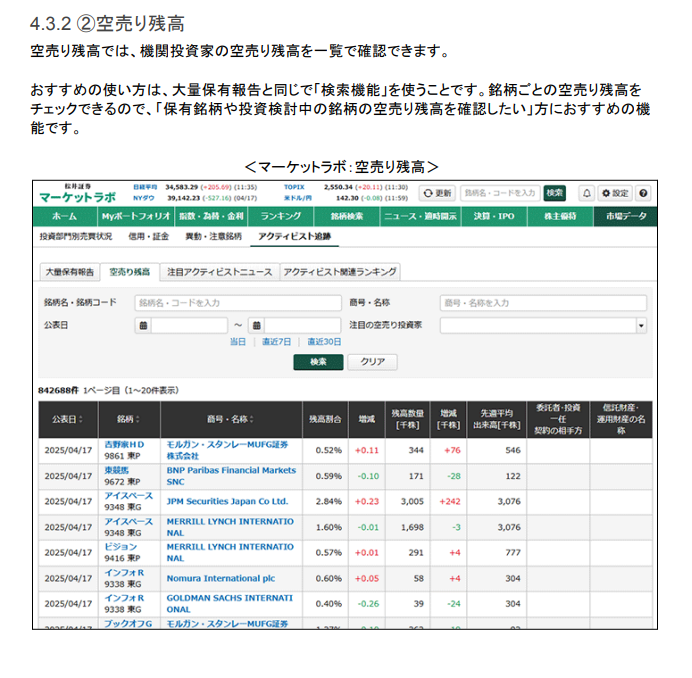Image resolution: width=692 pixels, height=678 pixels.
Task: Click the notification bell icon
Action: 587,193
